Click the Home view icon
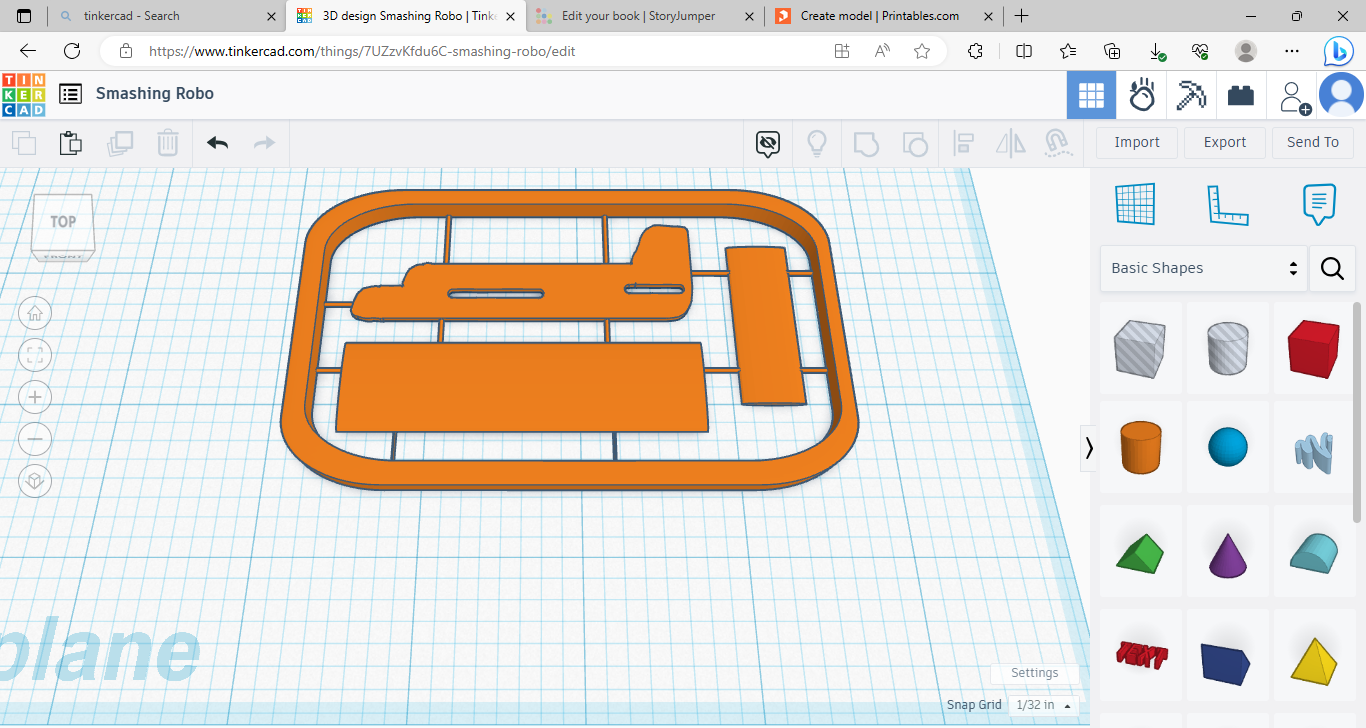This screenshot has height=728, width=1366. 35,313
